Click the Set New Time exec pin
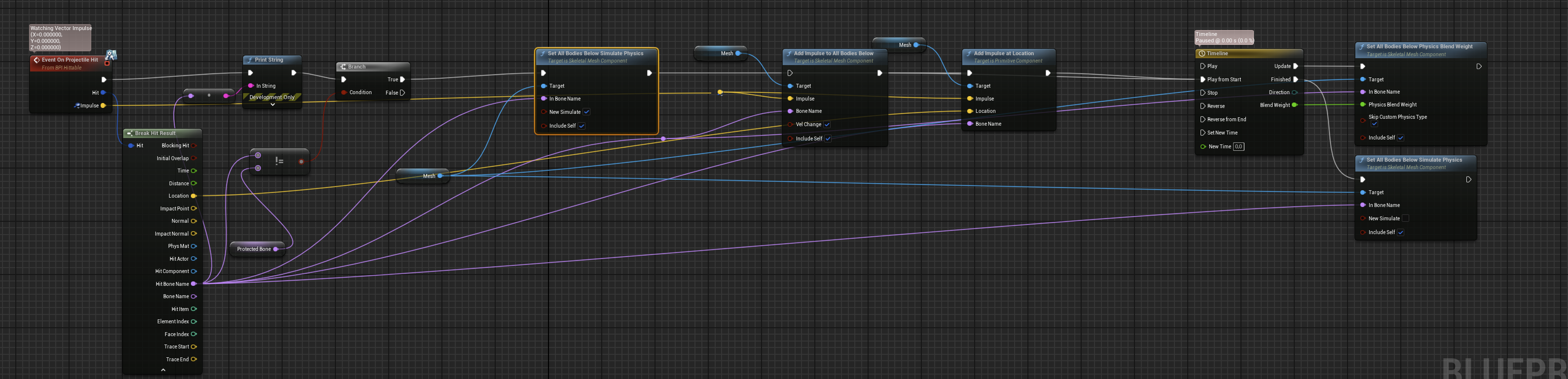 coord(1203,133)
